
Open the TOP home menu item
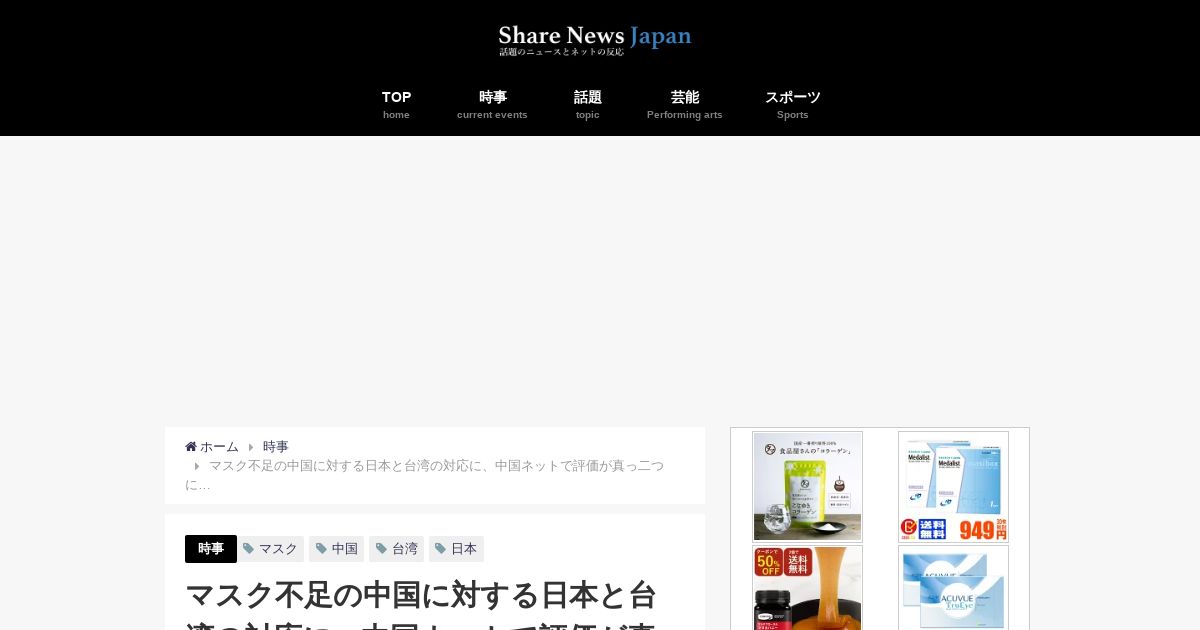pos(396,105)
